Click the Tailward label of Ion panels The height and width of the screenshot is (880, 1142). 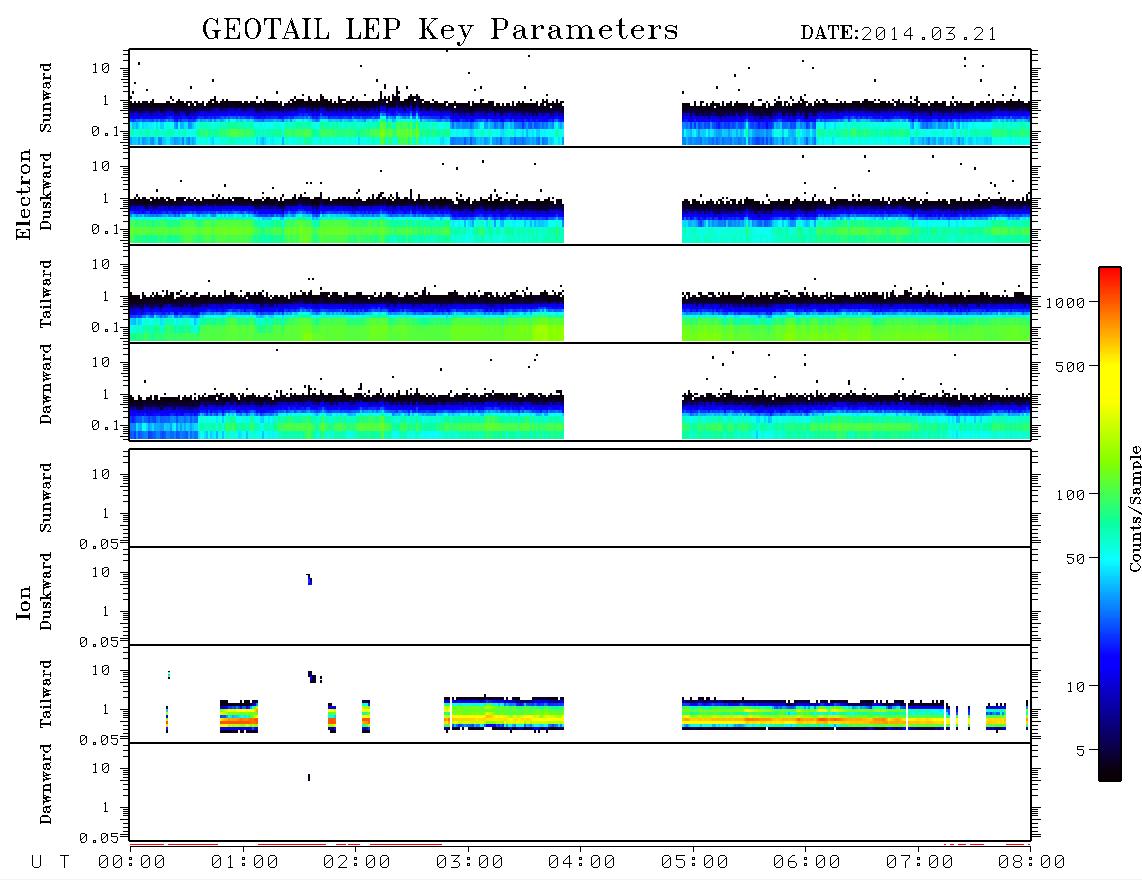coord(45,694)
